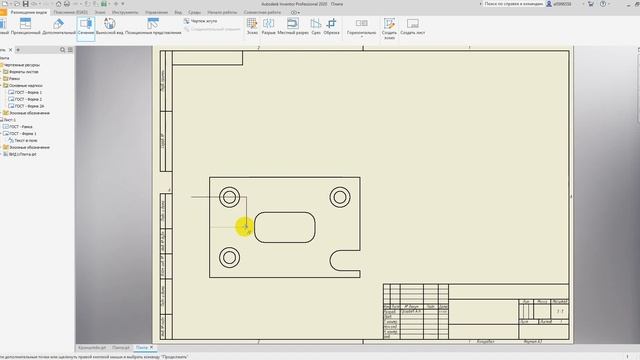Open the browser panel hamburger menu

70,50
